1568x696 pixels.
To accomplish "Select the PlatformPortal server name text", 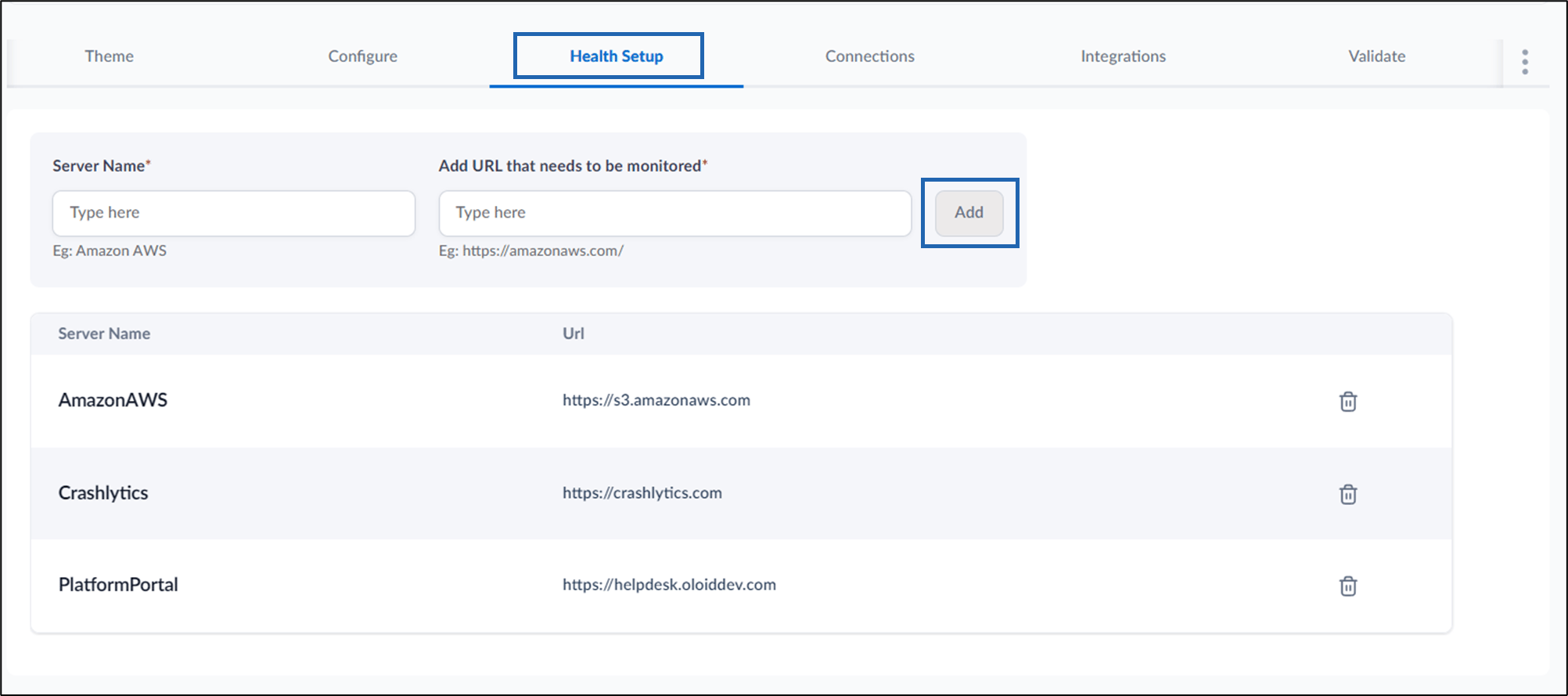I will tap(118, 585).
